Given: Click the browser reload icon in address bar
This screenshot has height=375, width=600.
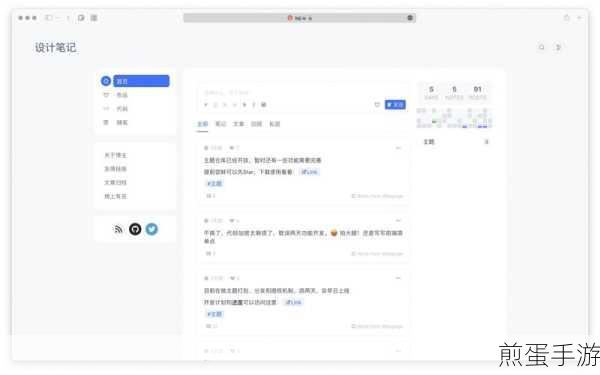Looking at the screenshot, I should coord(410,18).
